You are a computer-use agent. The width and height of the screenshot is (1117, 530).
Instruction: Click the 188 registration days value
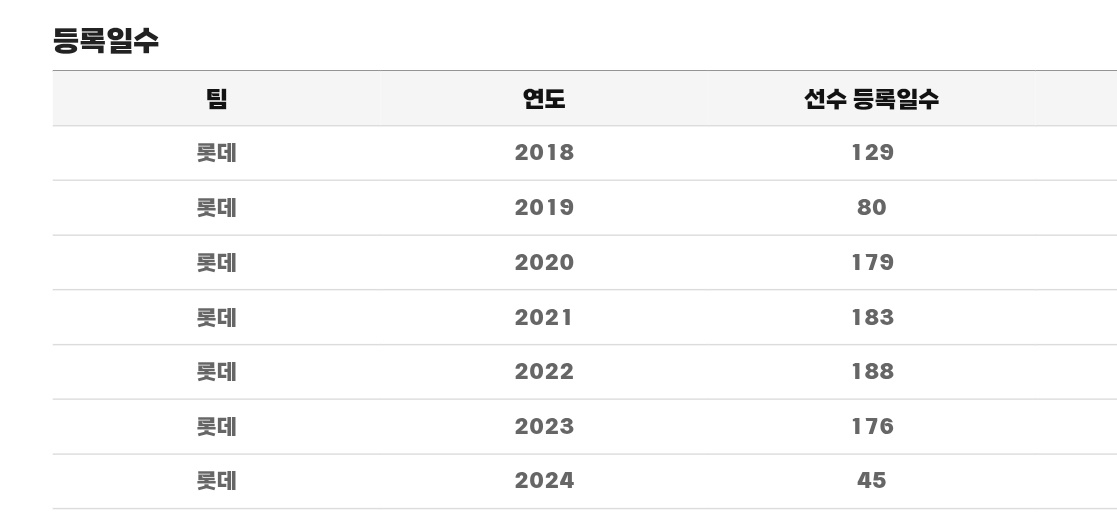click(x=871, y=372)
